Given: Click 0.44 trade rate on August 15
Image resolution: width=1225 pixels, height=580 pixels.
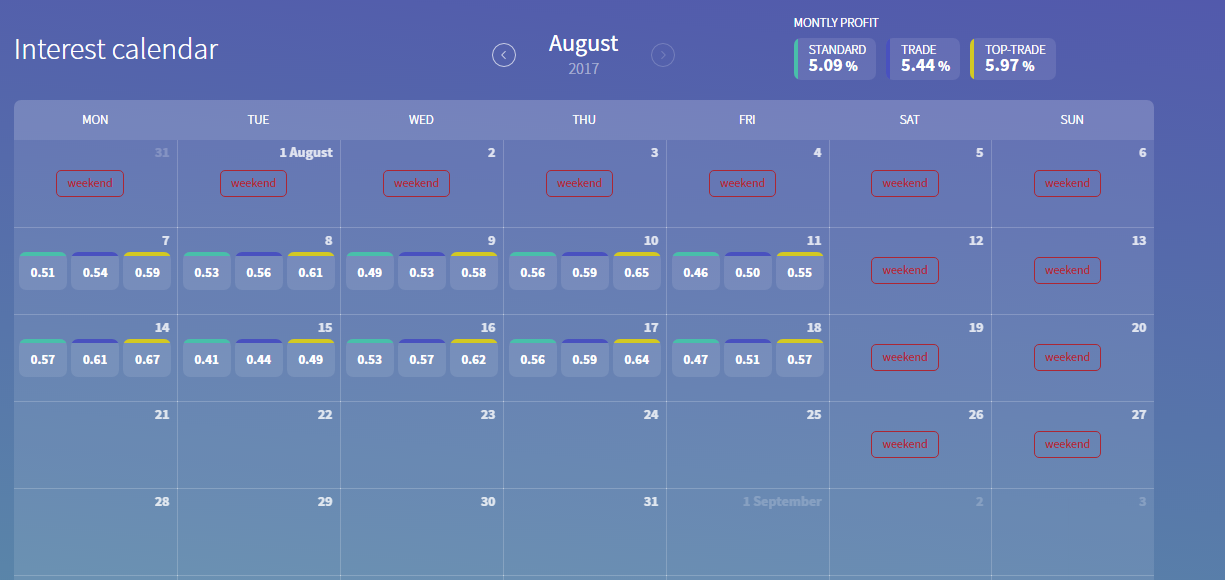Looking at the screenshot, I should pos(258,359).
